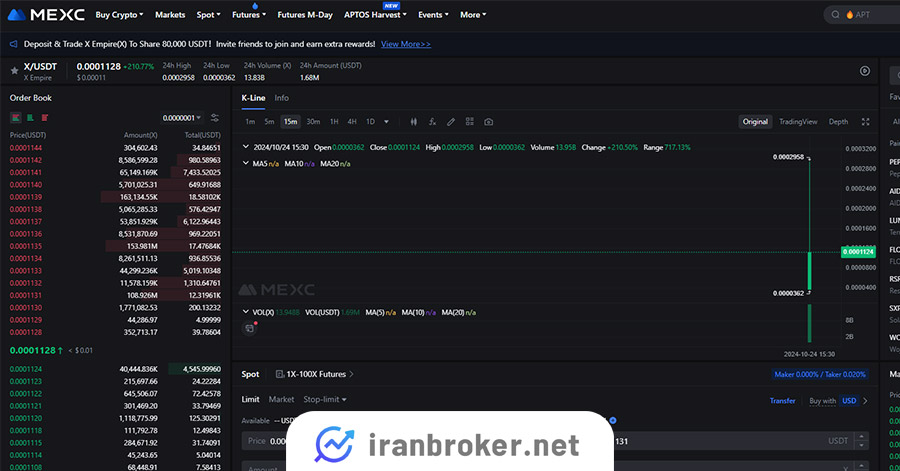Select the 15m timeframe
Viewport: 900px width, 471px height.
(290, 122)
